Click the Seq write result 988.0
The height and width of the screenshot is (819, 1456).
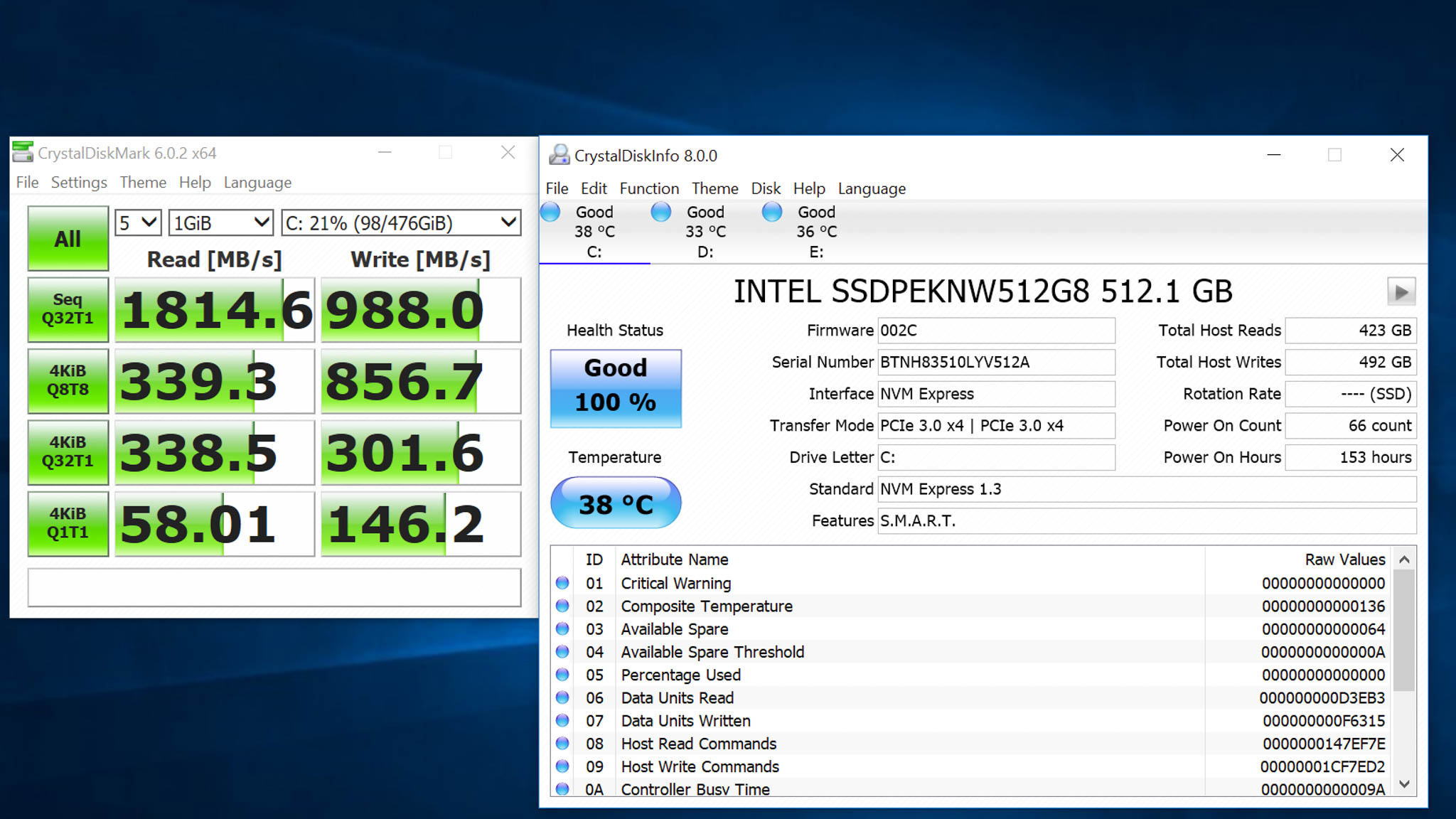coord(421,310)
